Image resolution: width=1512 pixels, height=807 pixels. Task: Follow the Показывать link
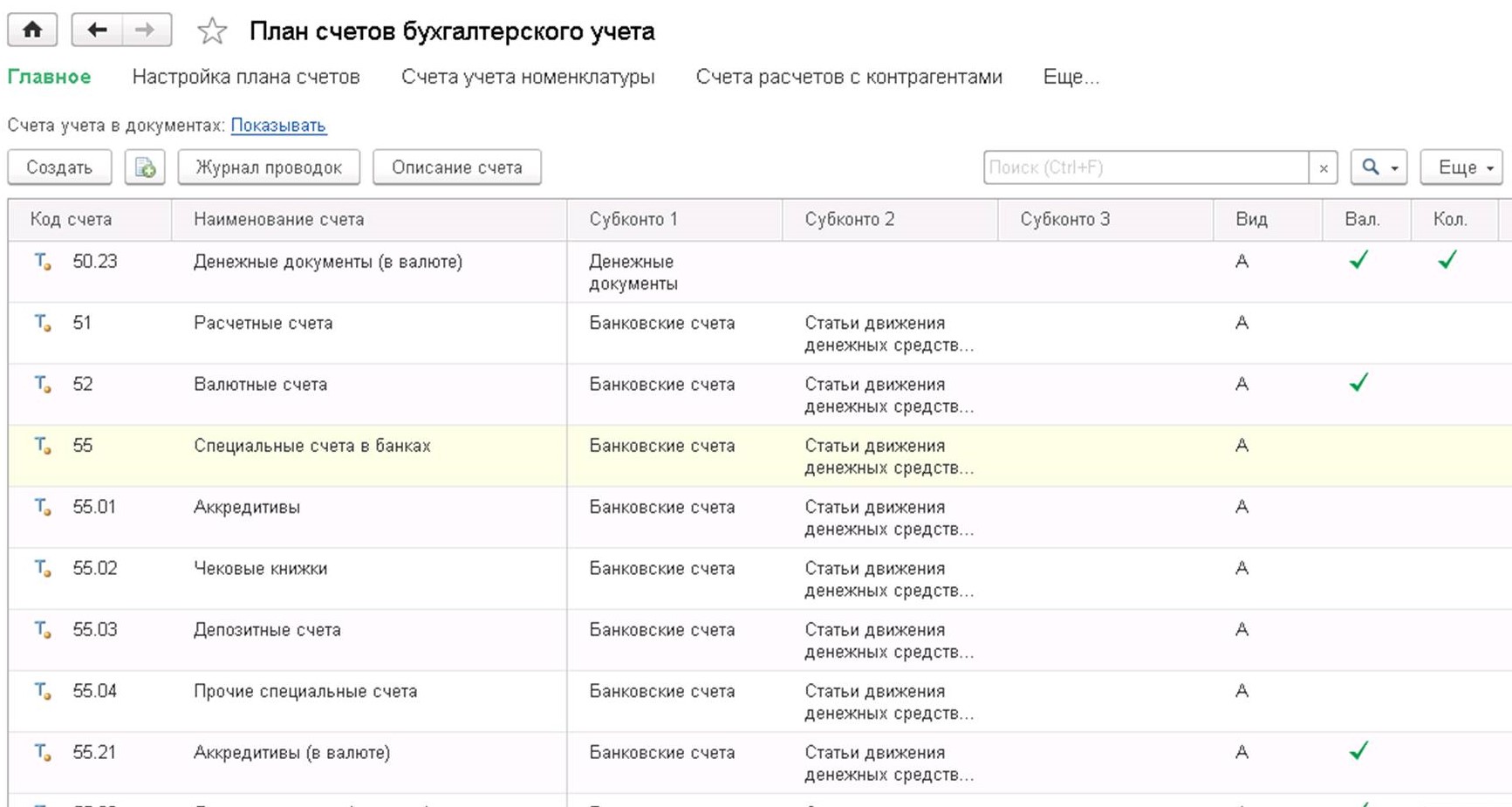278,126
